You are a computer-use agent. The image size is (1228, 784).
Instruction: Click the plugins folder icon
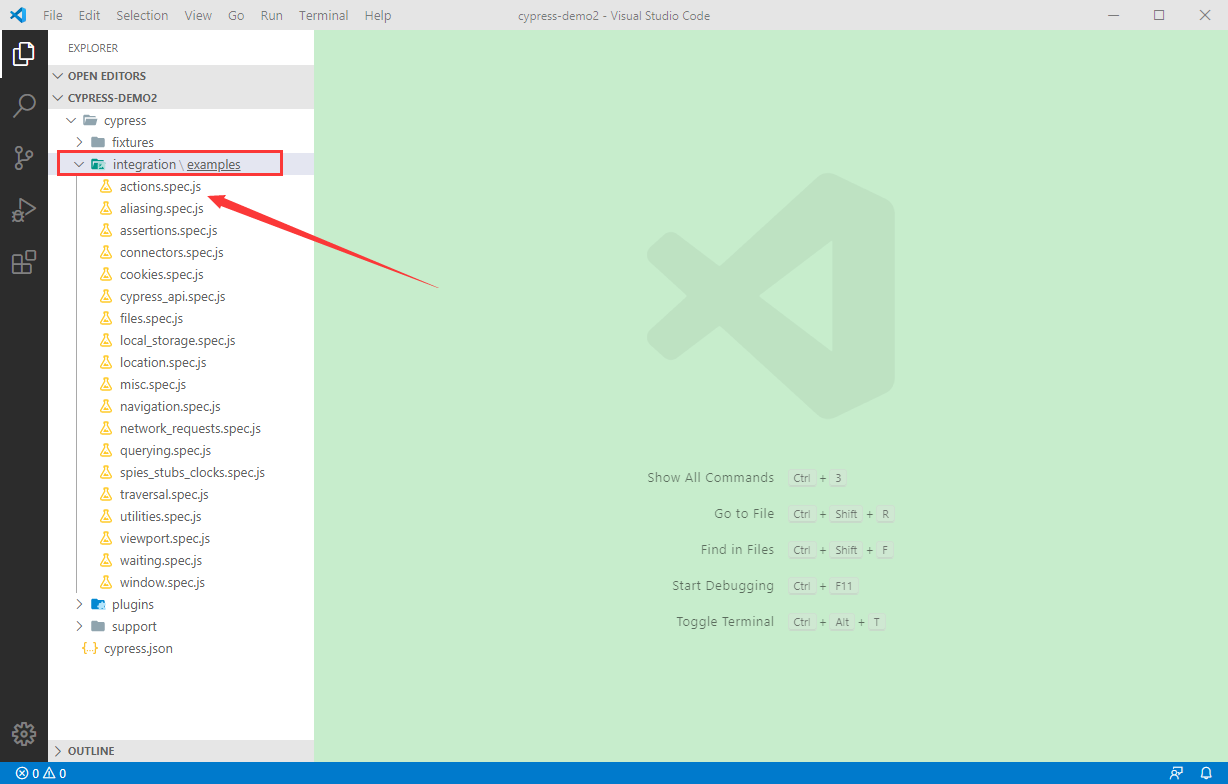tap(98, 605)
